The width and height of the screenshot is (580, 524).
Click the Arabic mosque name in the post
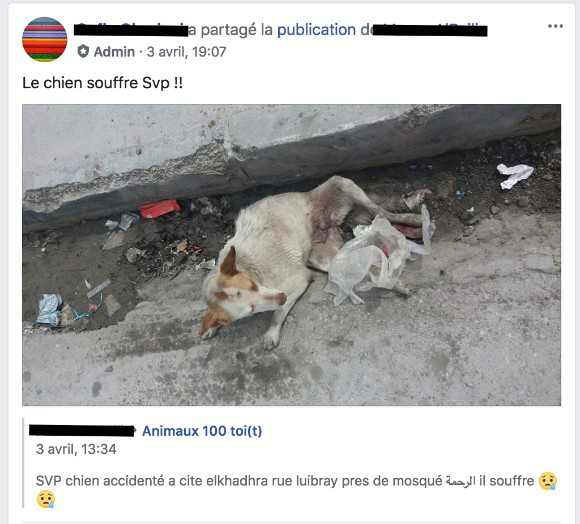pyautogui.click(x=460, y=481)
